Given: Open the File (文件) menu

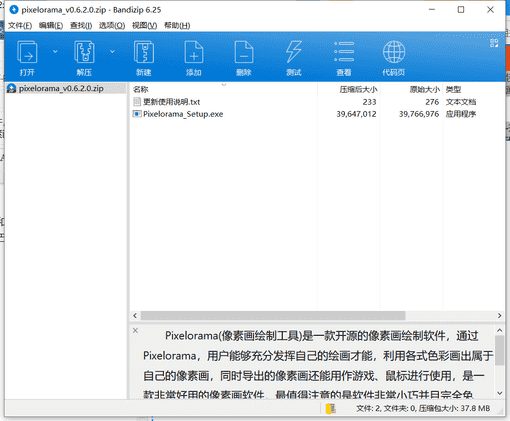Looking at the screenshot, I should 20,25.
